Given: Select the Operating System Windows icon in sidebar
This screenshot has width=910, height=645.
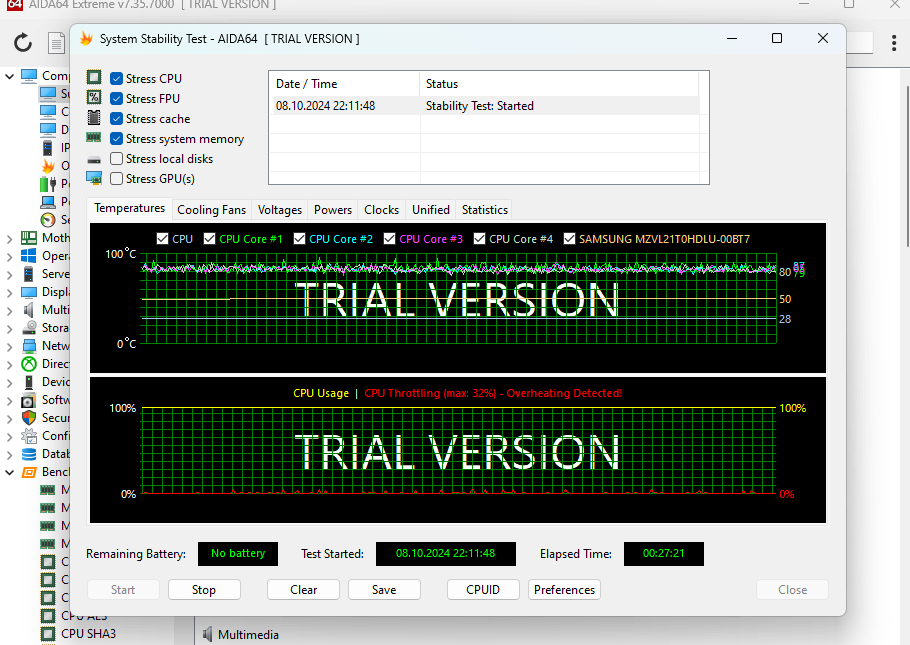Looking at the screenshot, I should (28, 255).
